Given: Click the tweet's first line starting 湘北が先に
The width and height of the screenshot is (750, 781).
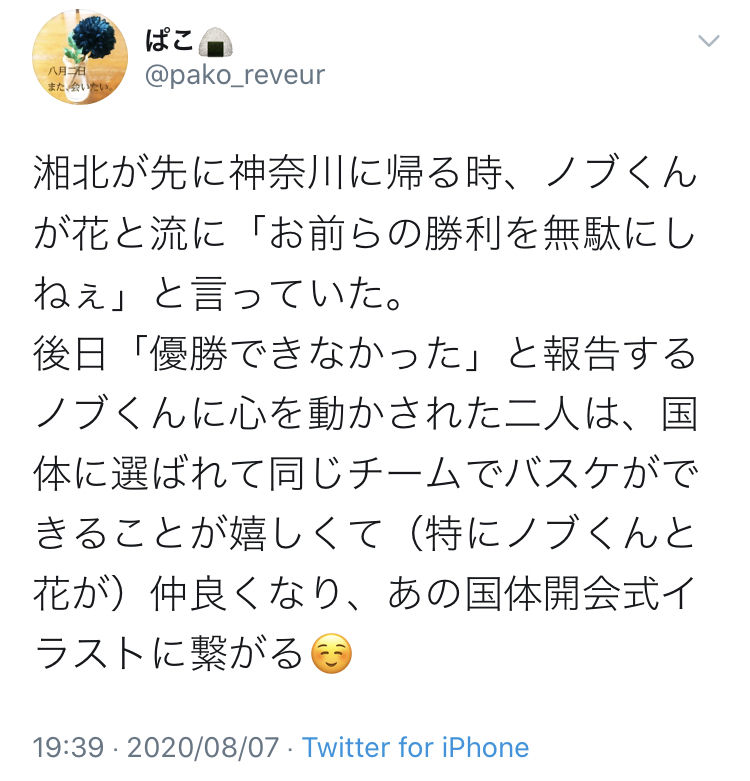Looking at the screenshot, I should [x=365, y=173].
